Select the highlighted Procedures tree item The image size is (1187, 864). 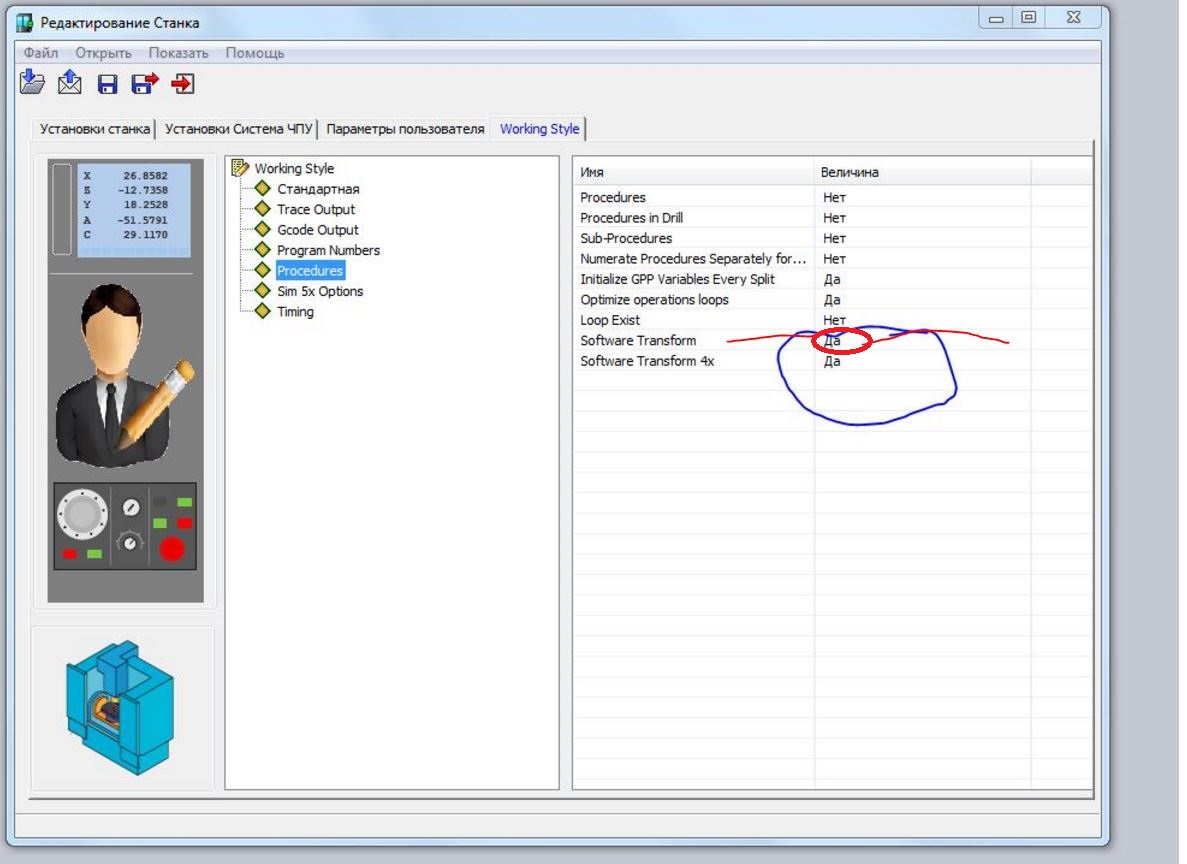(310, 270)
